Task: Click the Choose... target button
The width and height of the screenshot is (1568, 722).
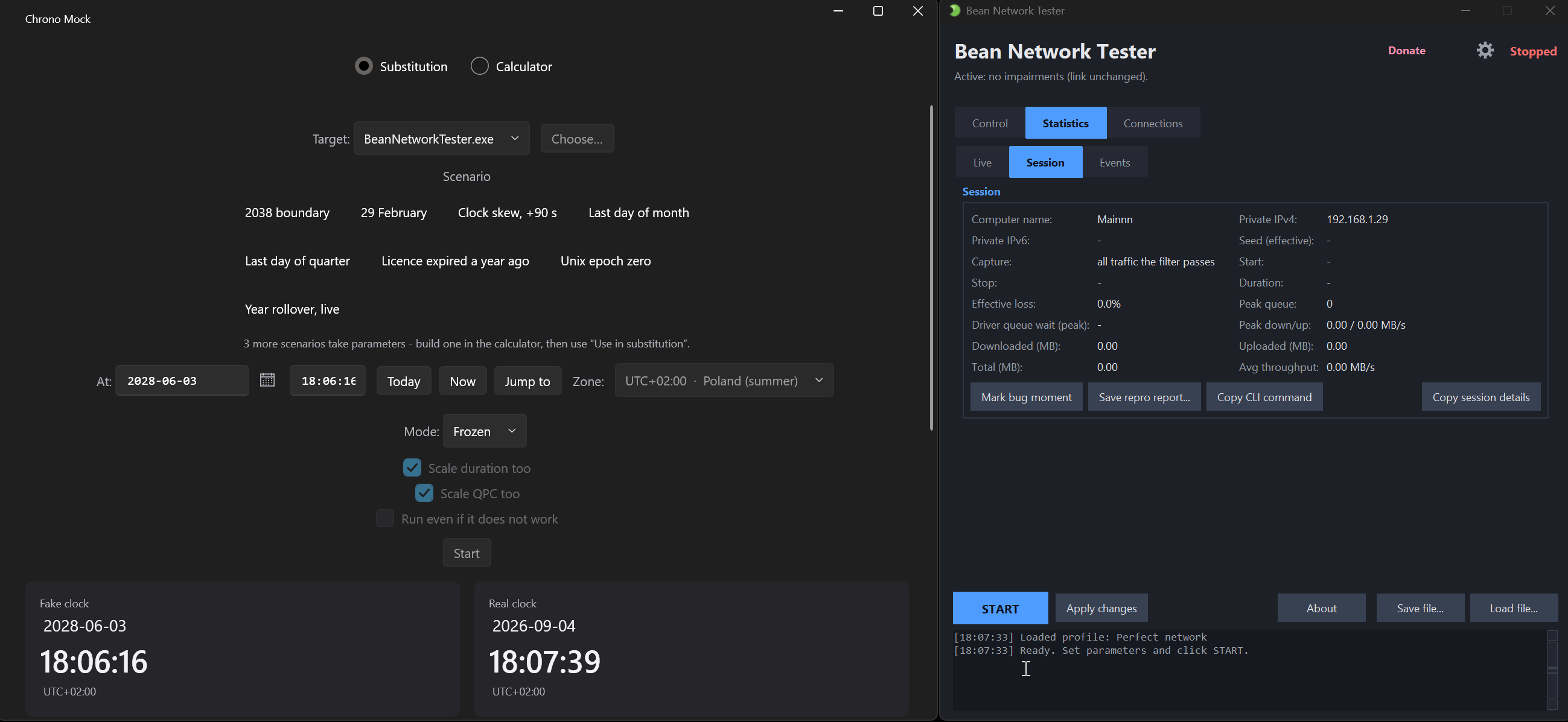Action: (577, 139)
